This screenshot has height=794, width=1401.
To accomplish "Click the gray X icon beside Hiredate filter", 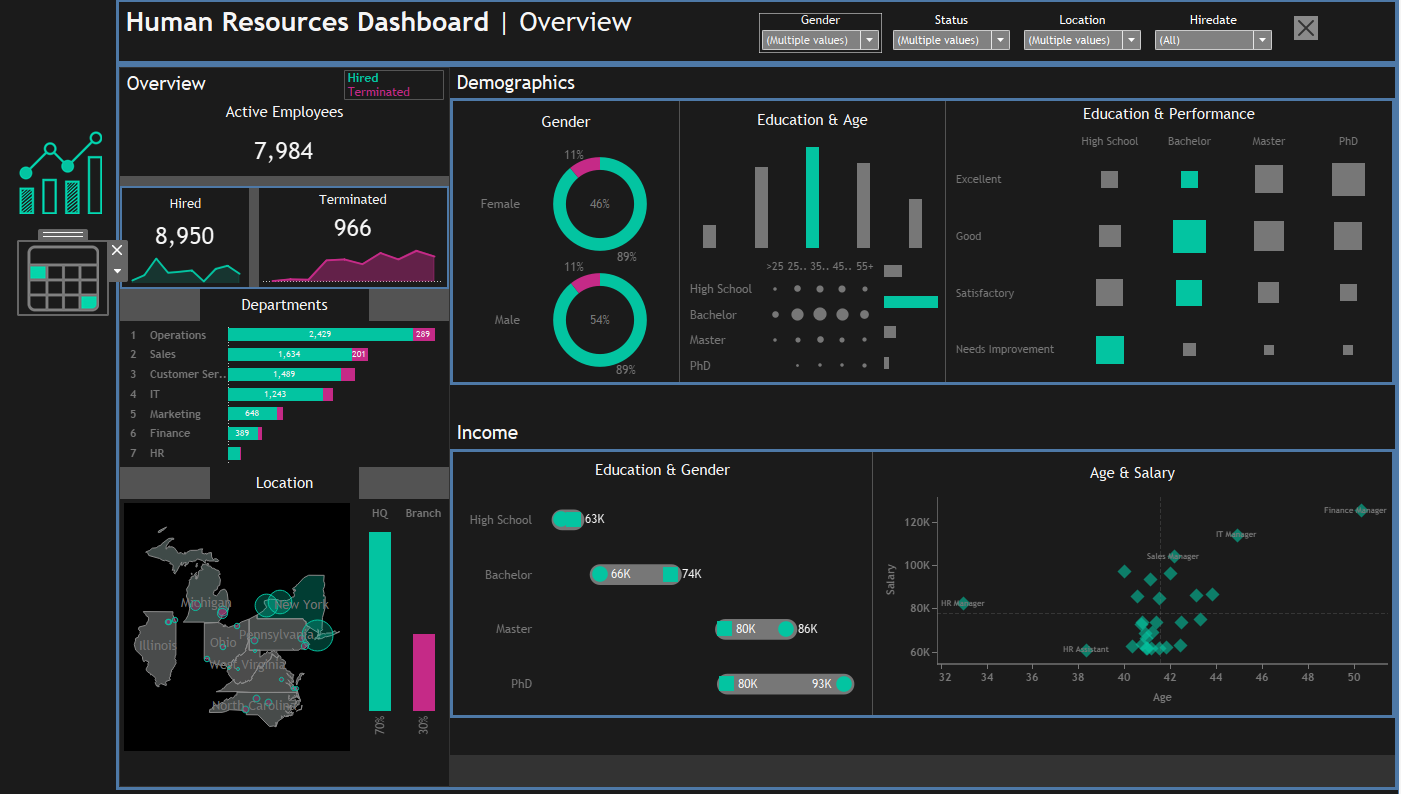I will tap(1305, 28).
